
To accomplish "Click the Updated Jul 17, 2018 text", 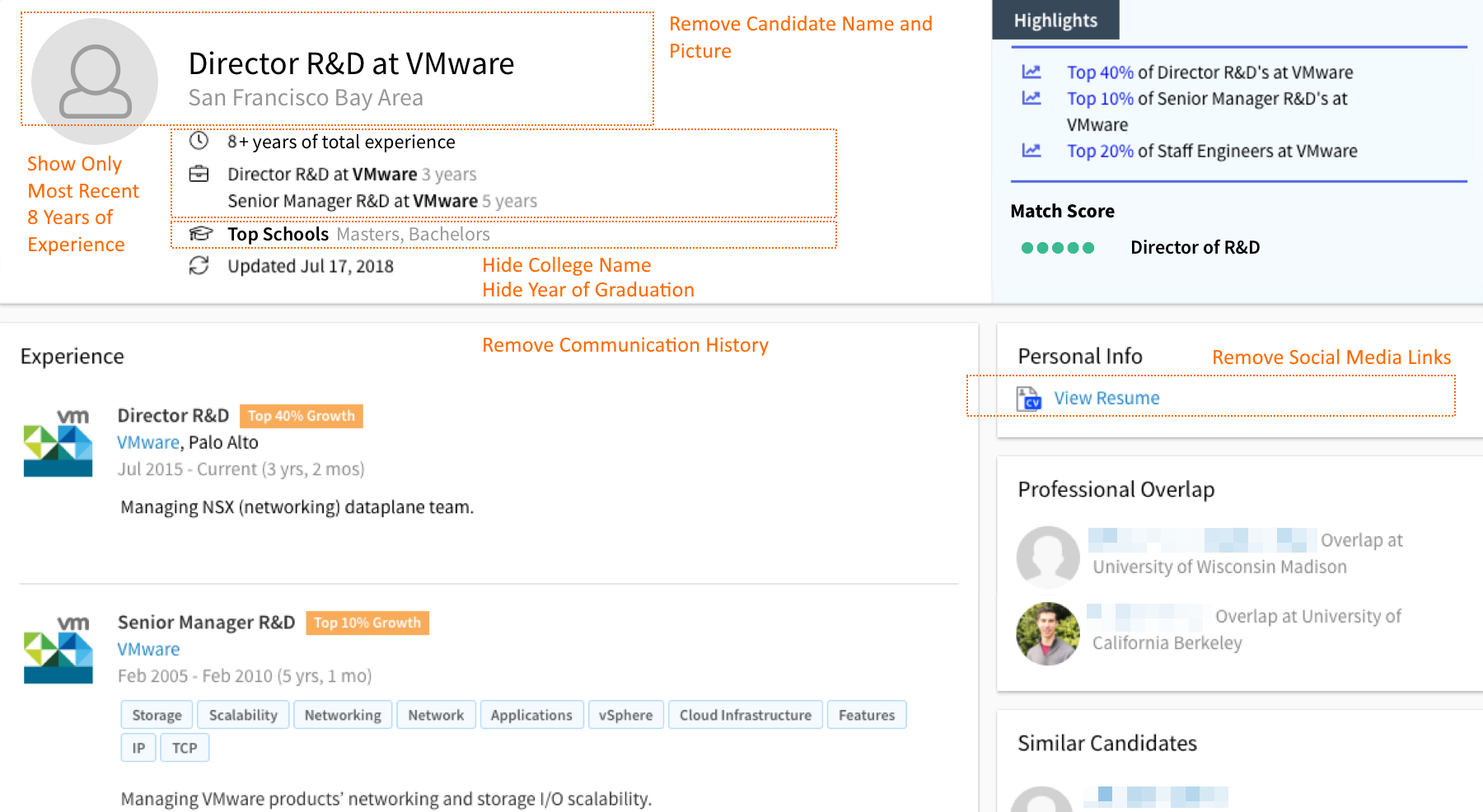I will (x=311, y=266).
